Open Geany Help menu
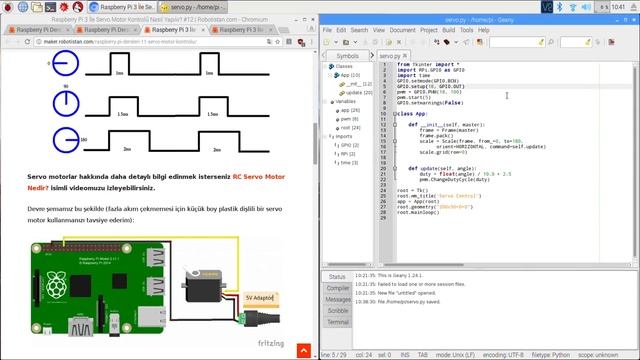 (484, 30)
